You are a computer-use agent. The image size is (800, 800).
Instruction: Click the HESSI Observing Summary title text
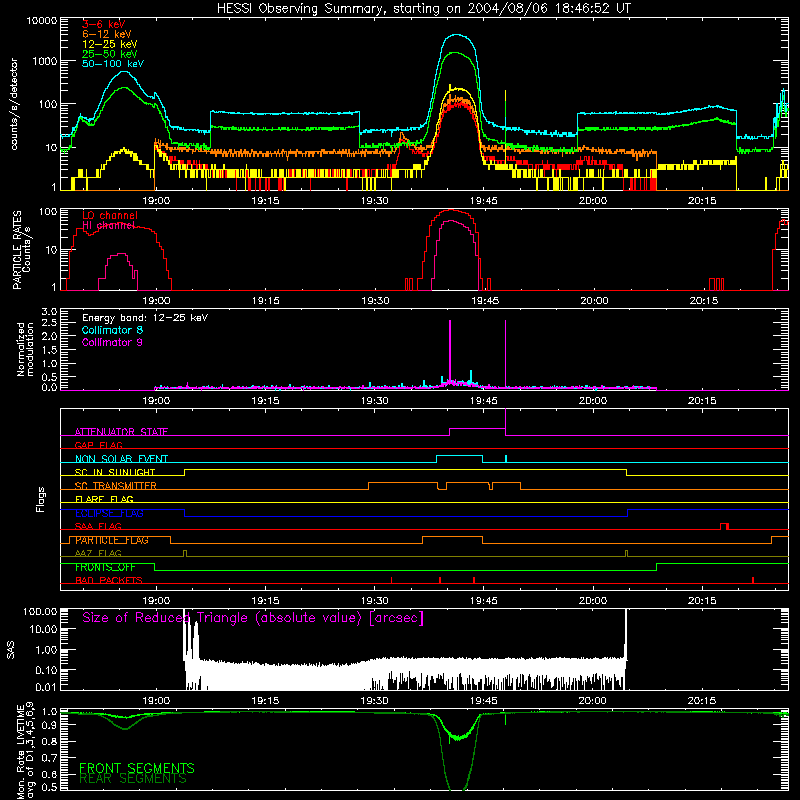point(424,9)
